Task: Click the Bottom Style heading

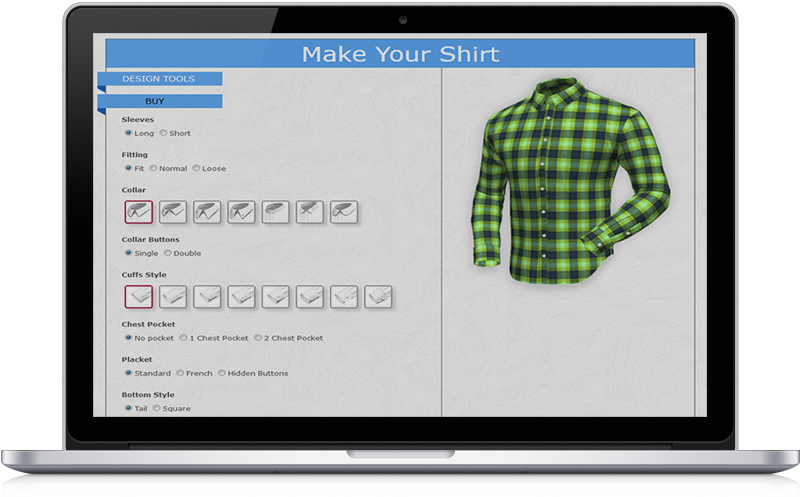Action: (148, 394)
